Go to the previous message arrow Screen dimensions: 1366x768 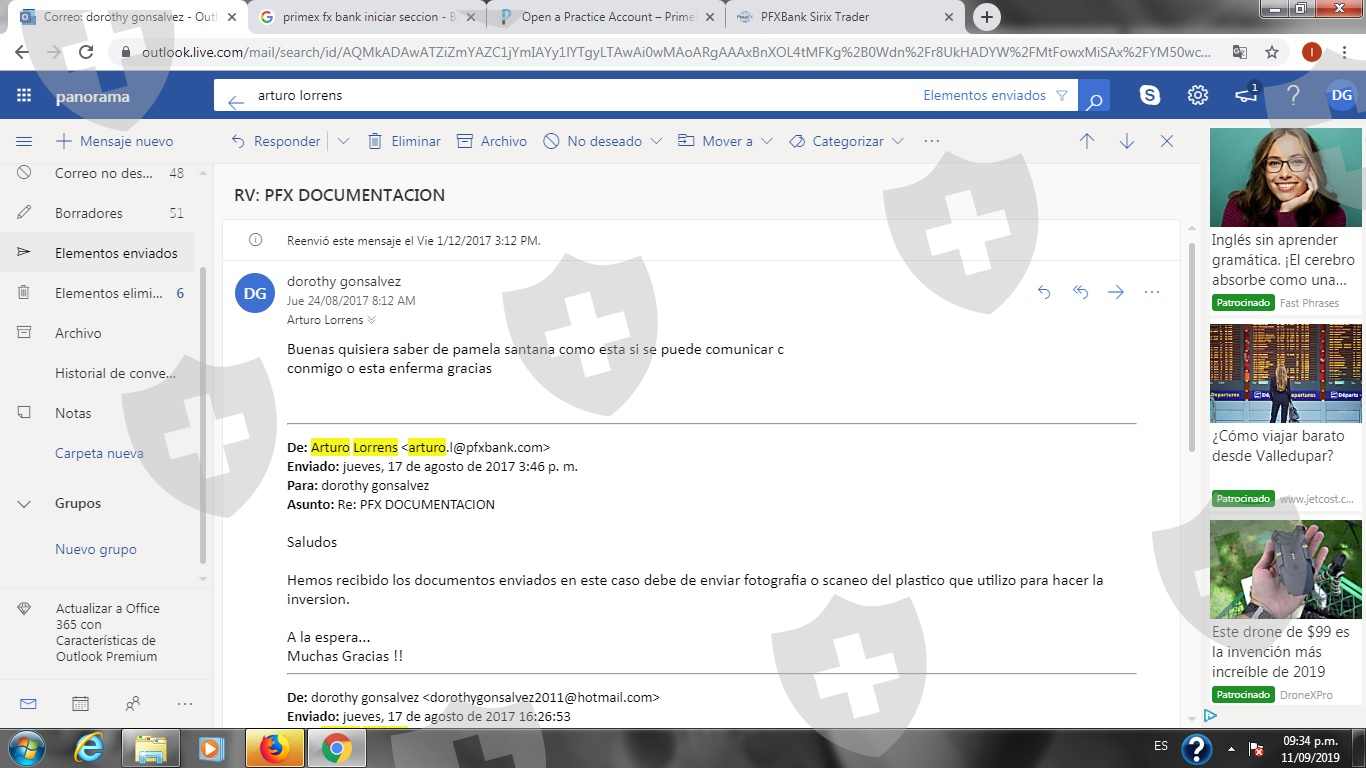pyautogui.click(x=1087, y=142)
